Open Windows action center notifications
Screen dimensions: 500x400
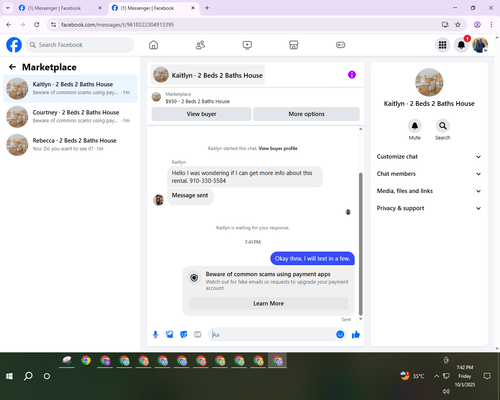click(x=487, y=376)
